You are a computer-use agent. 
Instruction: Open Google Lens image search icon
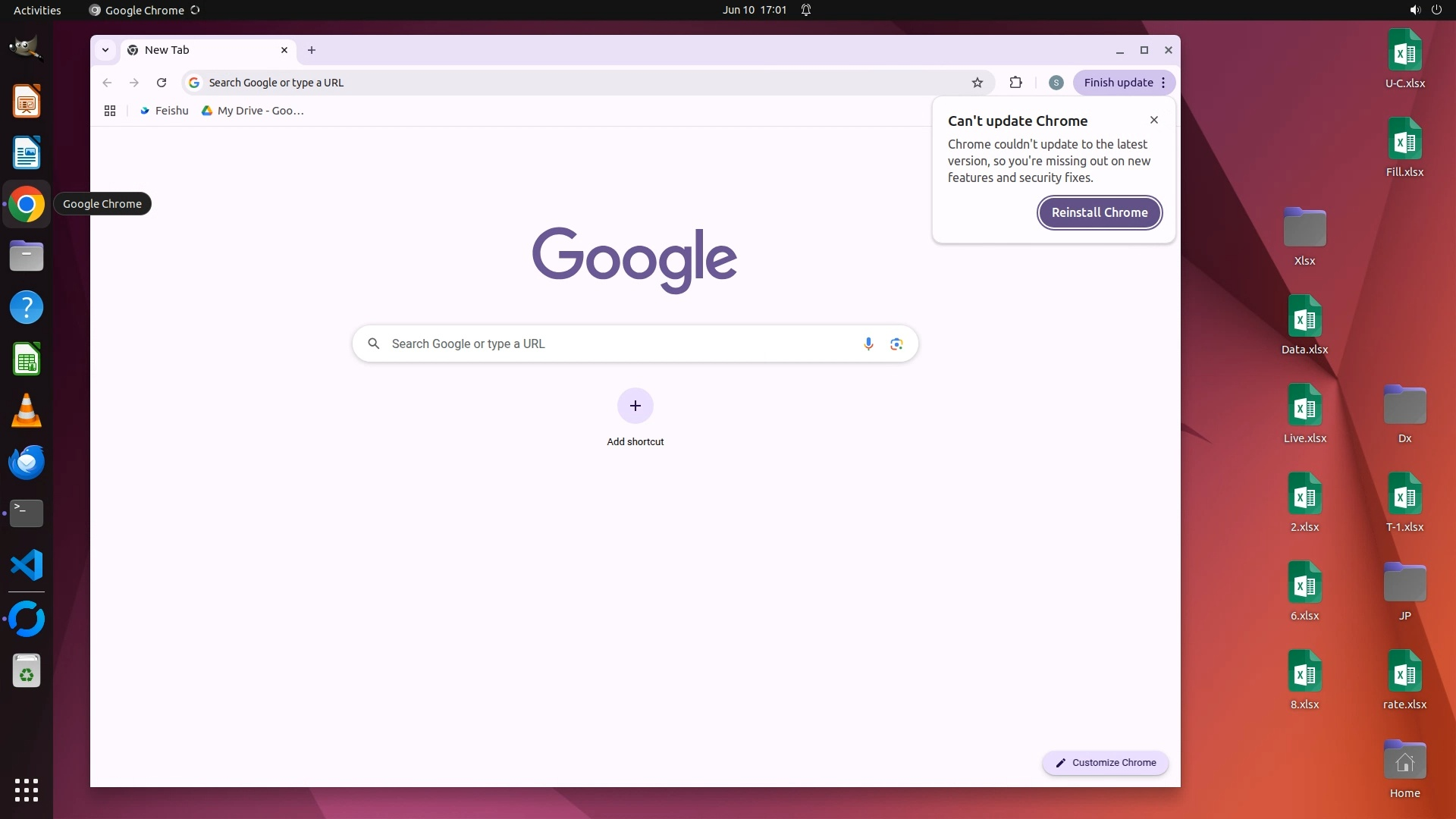click(896, 344)
